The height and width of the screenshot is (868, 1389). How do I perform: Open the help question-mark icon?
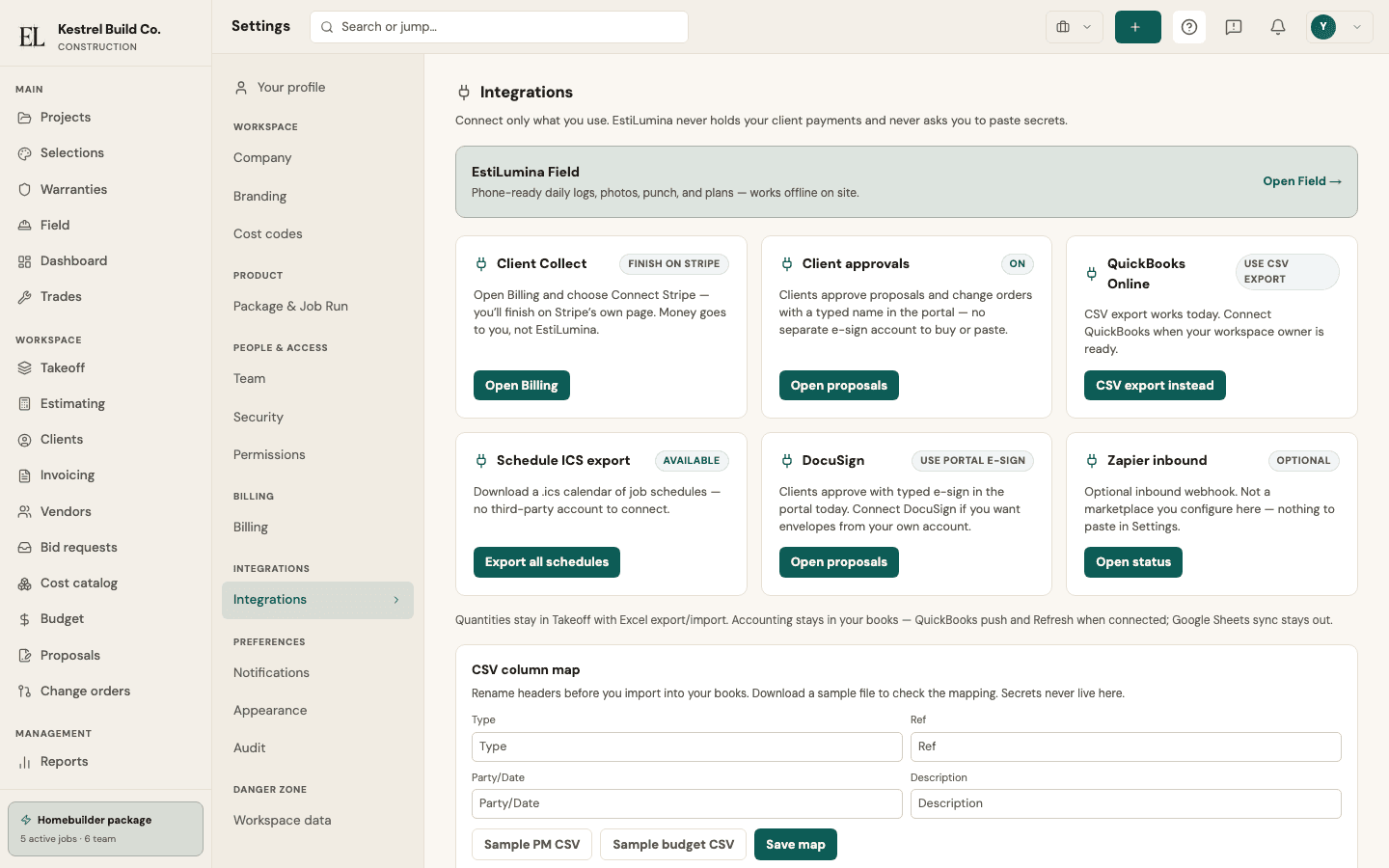click(x=1189, y=27)
